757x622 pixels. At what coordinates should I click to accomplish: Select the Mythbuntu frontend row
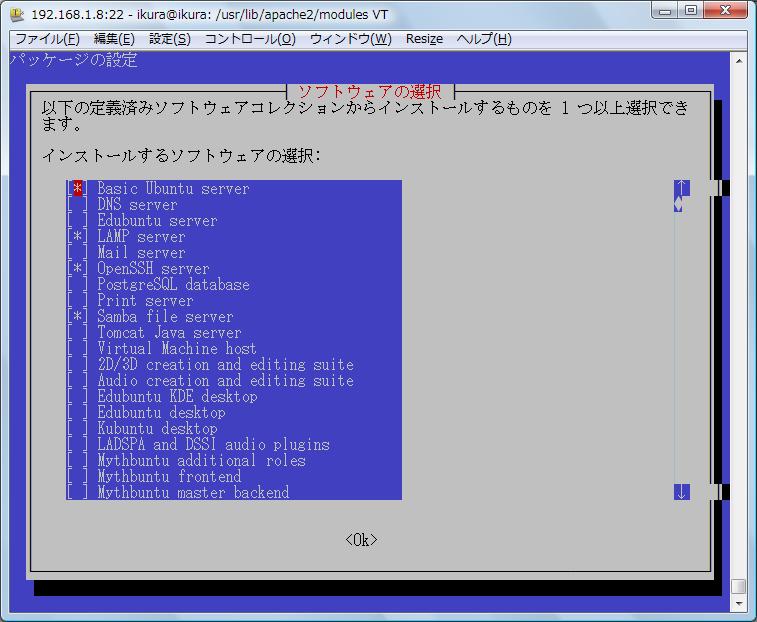[x=234, y=475]
